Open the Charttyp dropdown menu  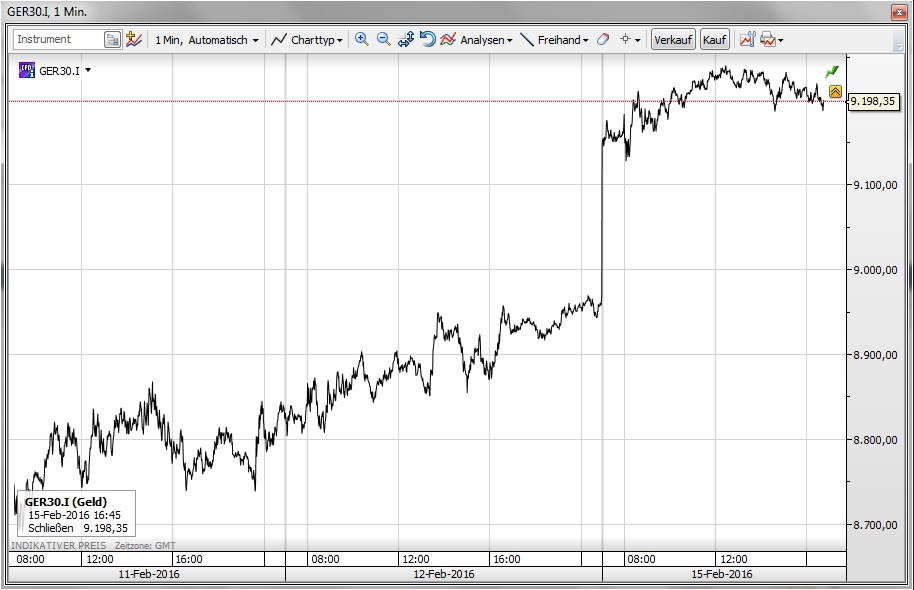tap(307, 40)
